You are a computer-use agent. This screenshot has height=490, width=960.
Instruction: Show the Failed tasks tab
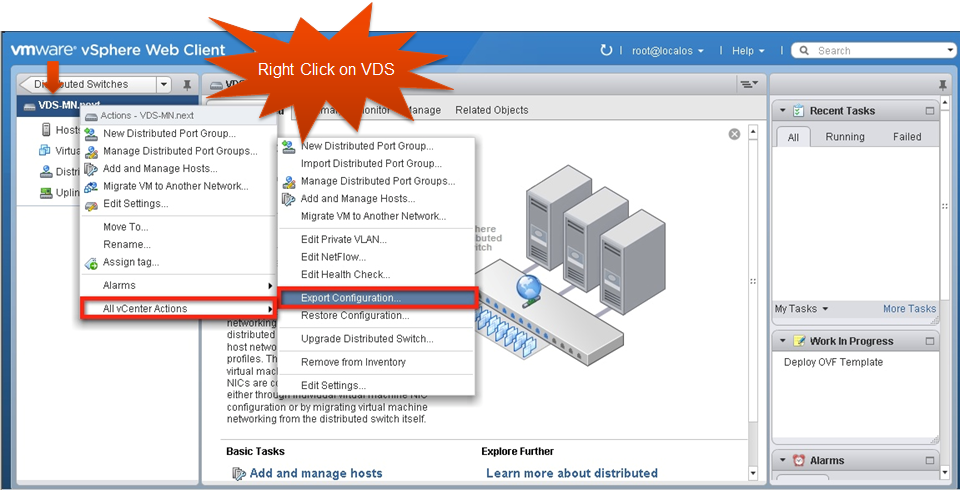[907, 137]
